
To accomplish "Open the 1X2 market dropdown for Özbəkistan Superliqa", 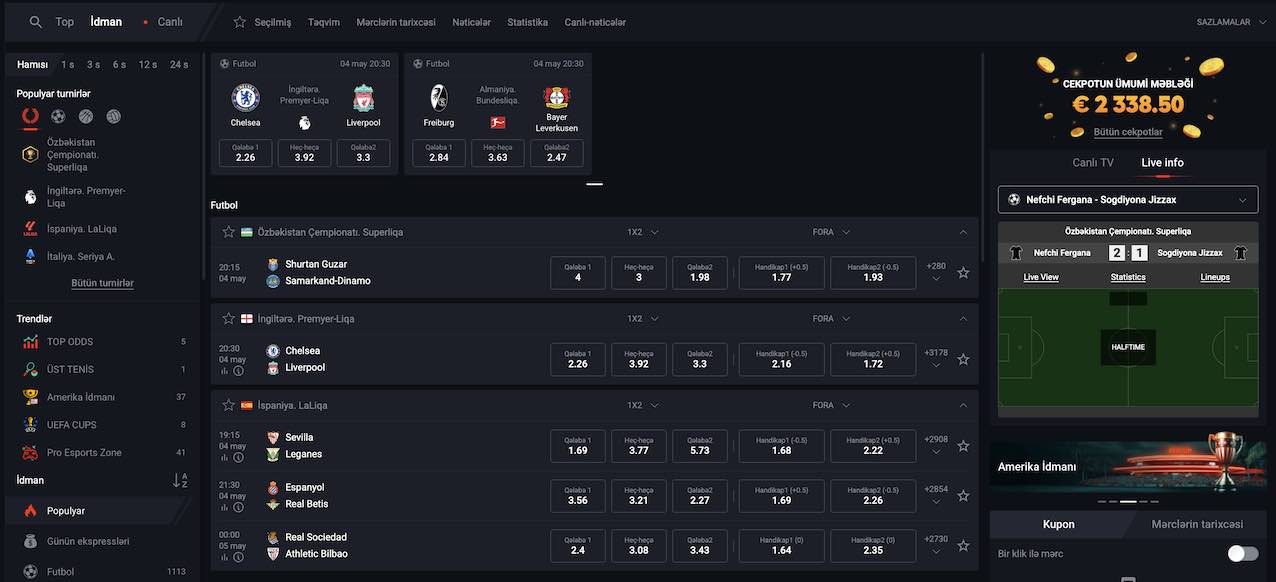I will tap(642, 232).
